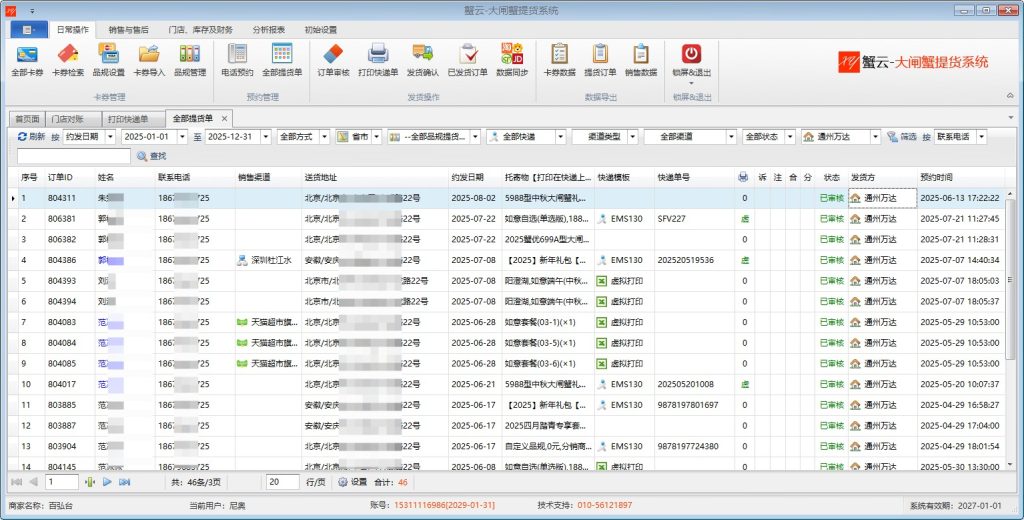Open 品规设置 in the ribbon
This screenshot has height=520, width=1024.
click(108, 60)
